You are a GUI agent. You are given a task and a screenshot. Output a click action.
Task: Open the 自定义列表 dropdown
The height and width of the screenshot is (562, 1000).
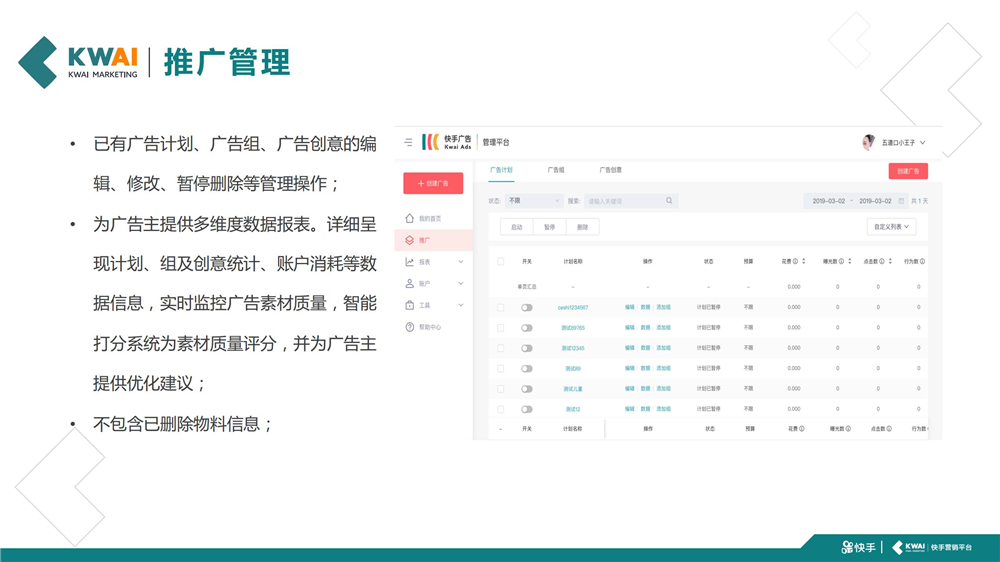tap(891, 226)
